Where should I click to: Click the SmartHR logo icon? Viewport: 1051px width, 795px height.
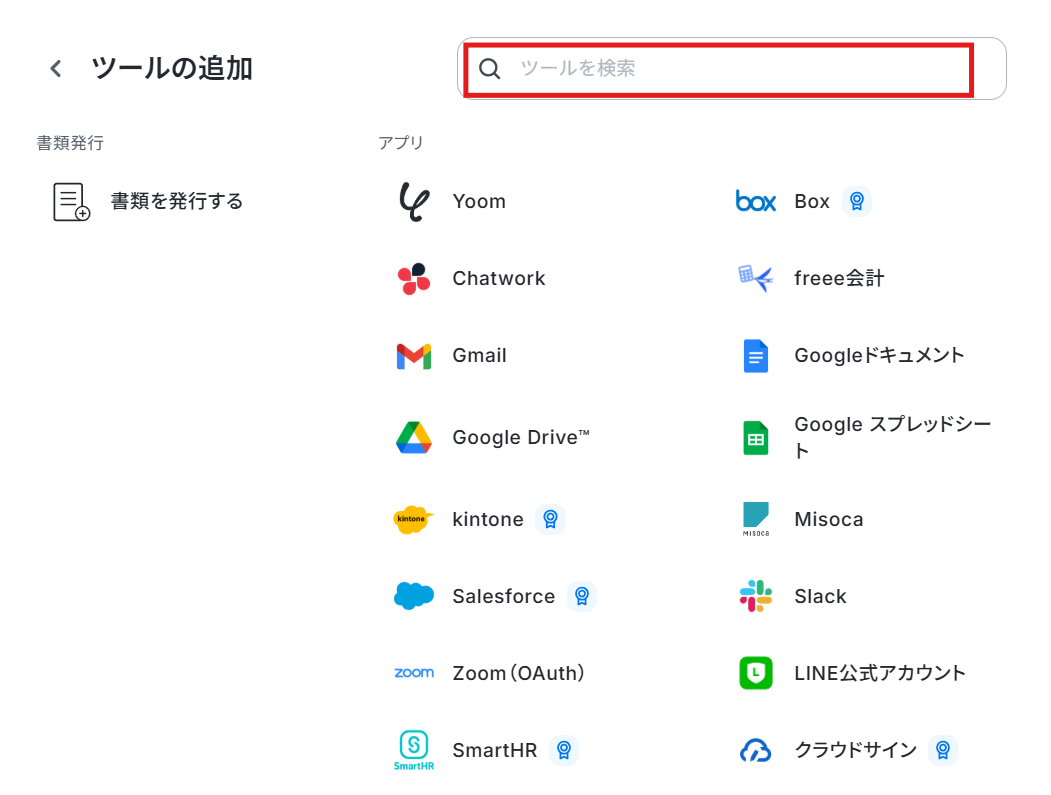414,750
